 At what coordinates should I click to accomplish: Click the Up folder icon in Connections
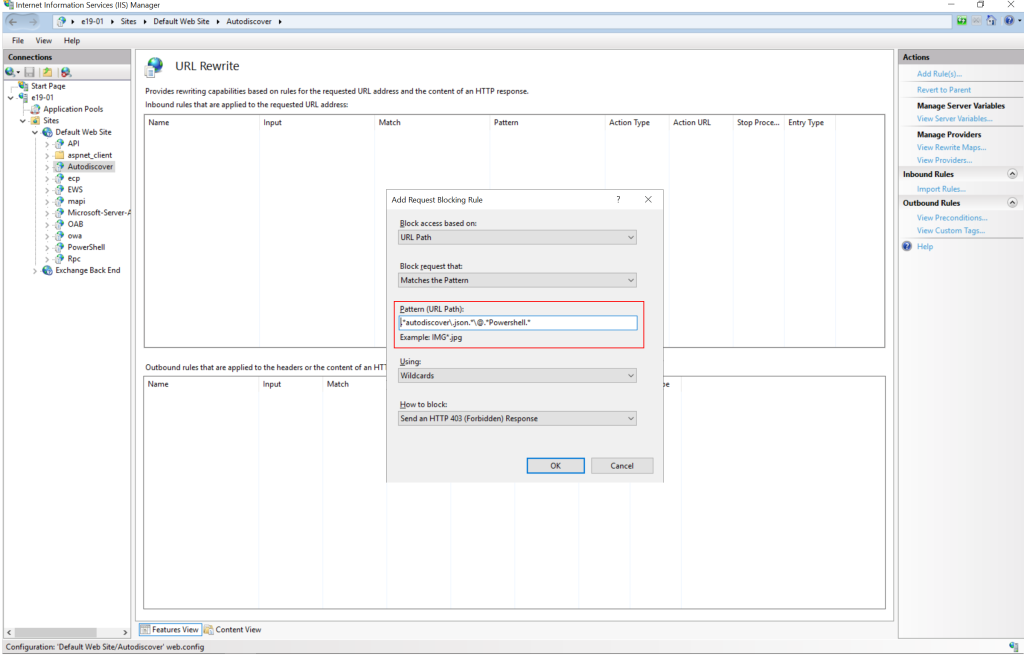pyautogui.click(x=47, y=72)
